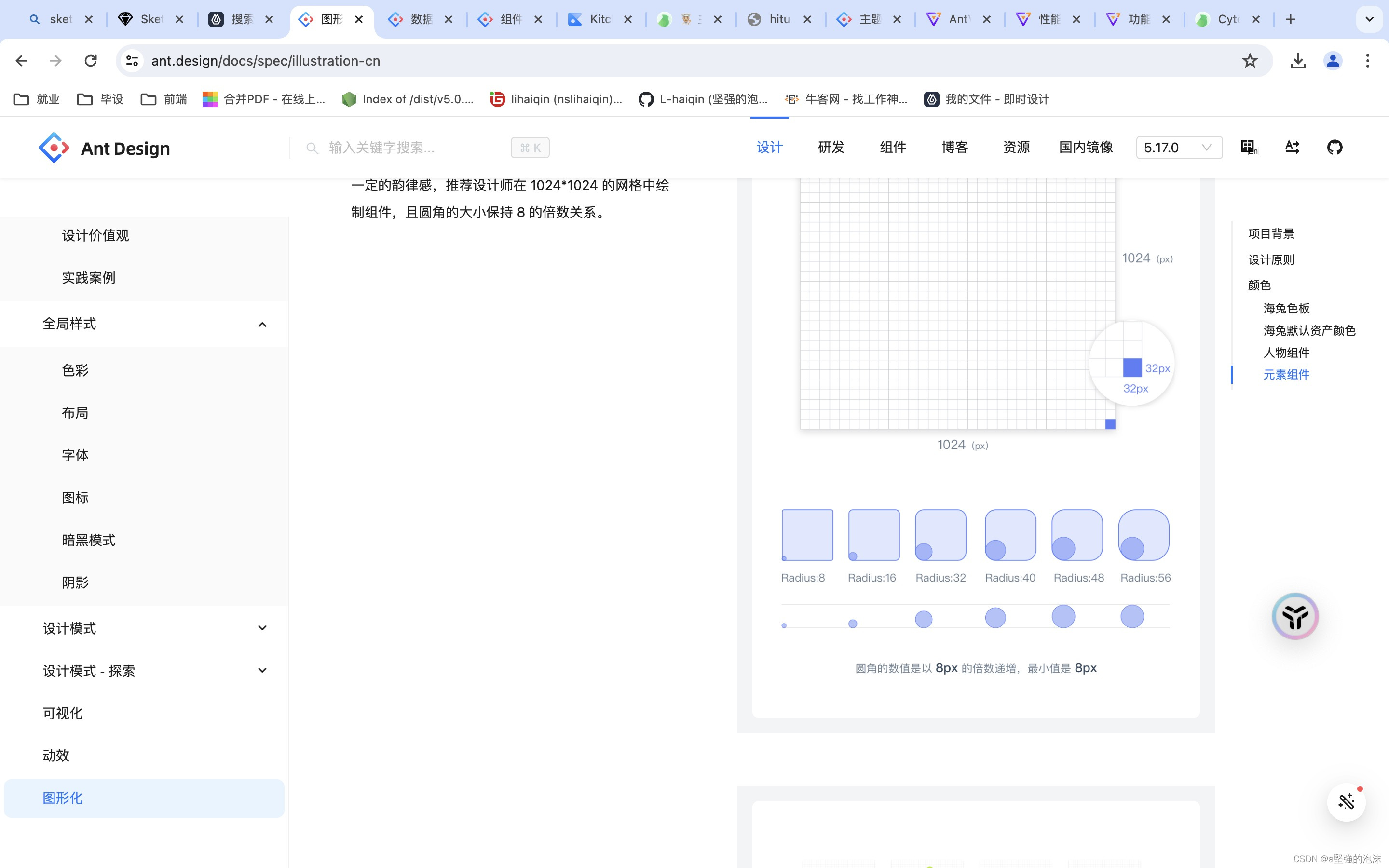This screenshot has width=1389, height=868.
Task: Open the version 5.17.0 dropdown
Action: [x=1179, y=148]
